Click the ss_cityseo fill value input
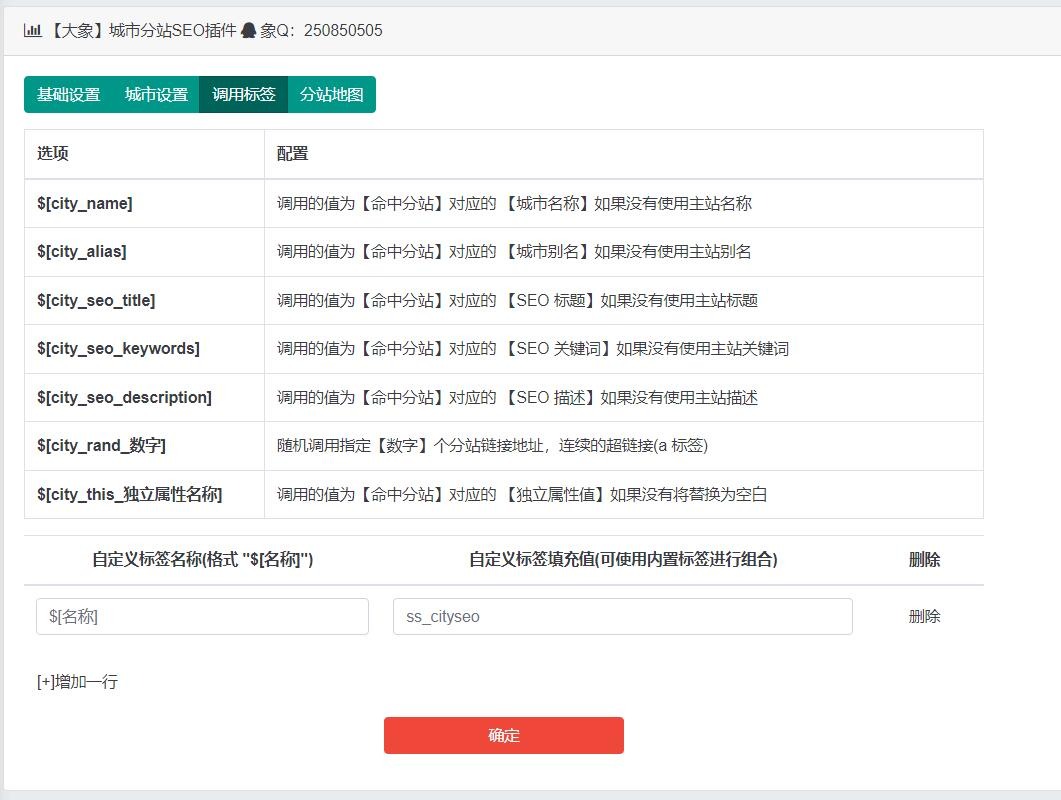The width and height of the screenshot is (1061, 800). 622,617
